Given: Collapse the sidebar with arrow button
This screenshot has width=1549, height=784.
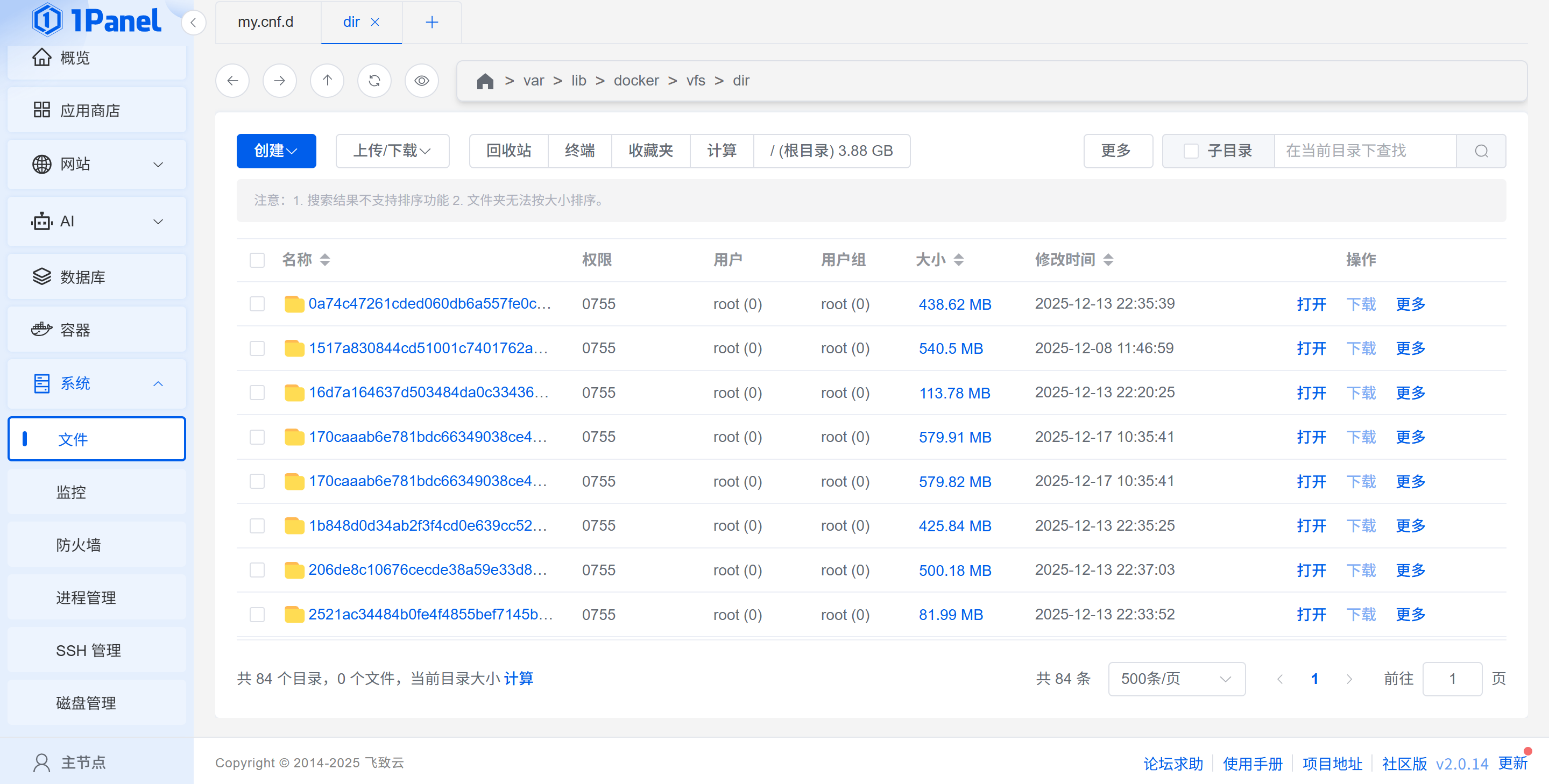Looking at the screenshot, I should pyautogui.click(x=193, y=23).
